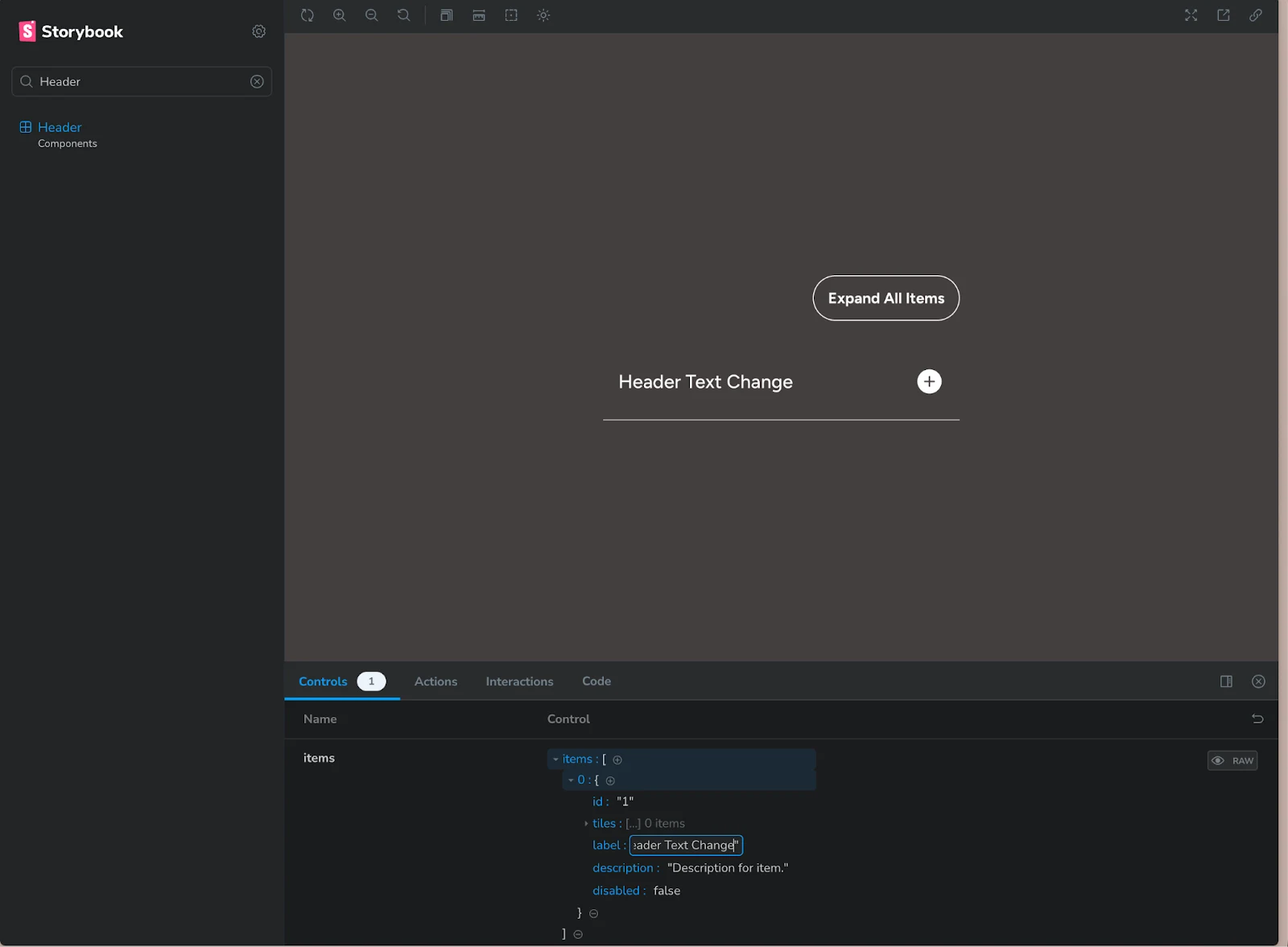This screenshot has height=947, width=1288.
Task: Open canvas in a new browser tab
Action: [x=1224, y=15]
